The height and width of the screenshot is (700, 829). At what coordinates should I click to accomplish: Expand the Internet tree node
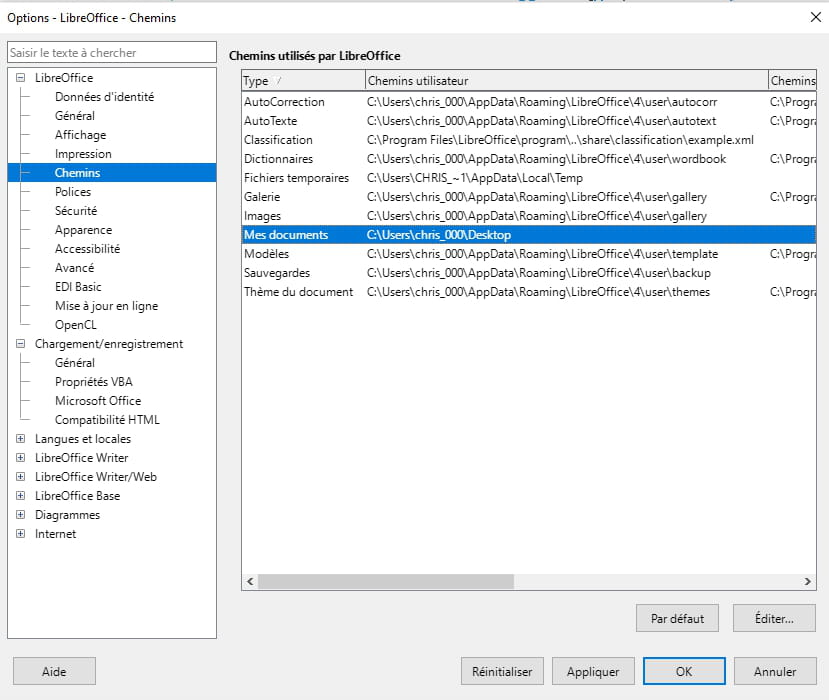(x=21, y=534)
